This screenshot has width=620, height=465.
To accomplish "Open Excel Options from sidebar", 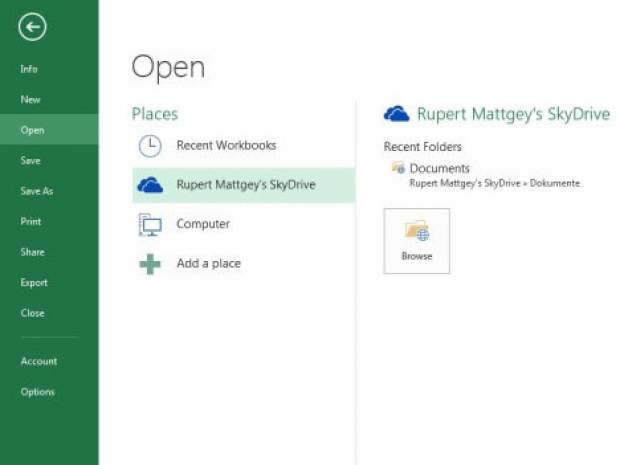I will click(38, 391).
